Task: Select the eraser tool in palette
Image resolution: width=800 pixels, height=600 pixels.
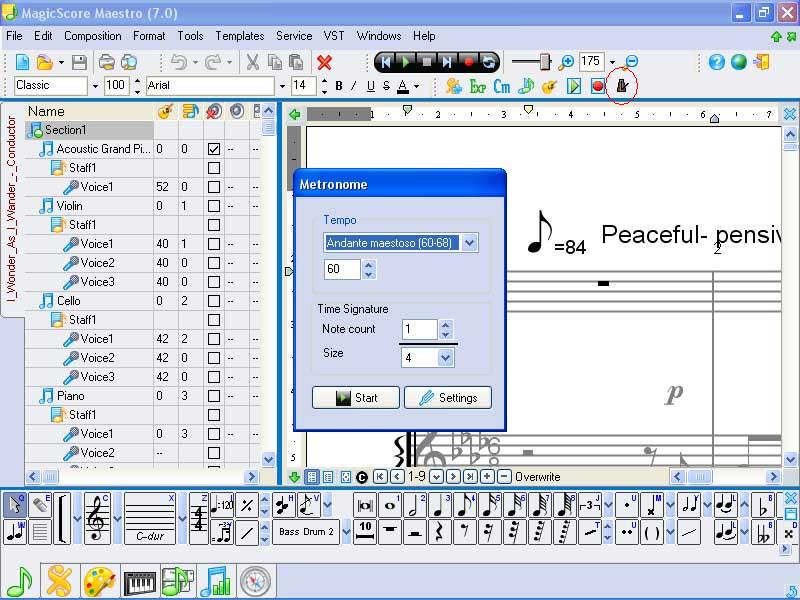Action: click(40, 505)
